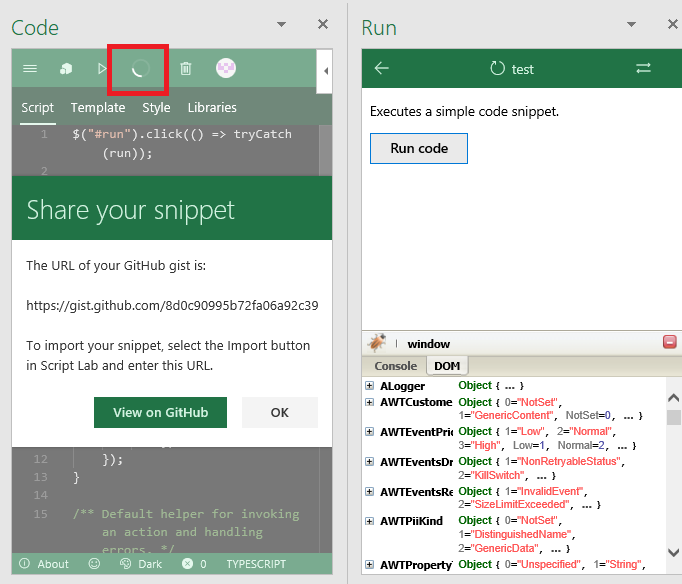Click the ALogger Object value
Image resolution: width=682 pixels, height=584 pixels.
coord(491,385)
